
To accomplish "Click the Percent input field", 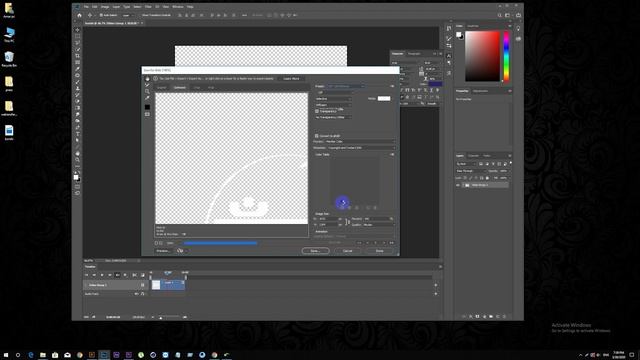I will coord(376,219).
